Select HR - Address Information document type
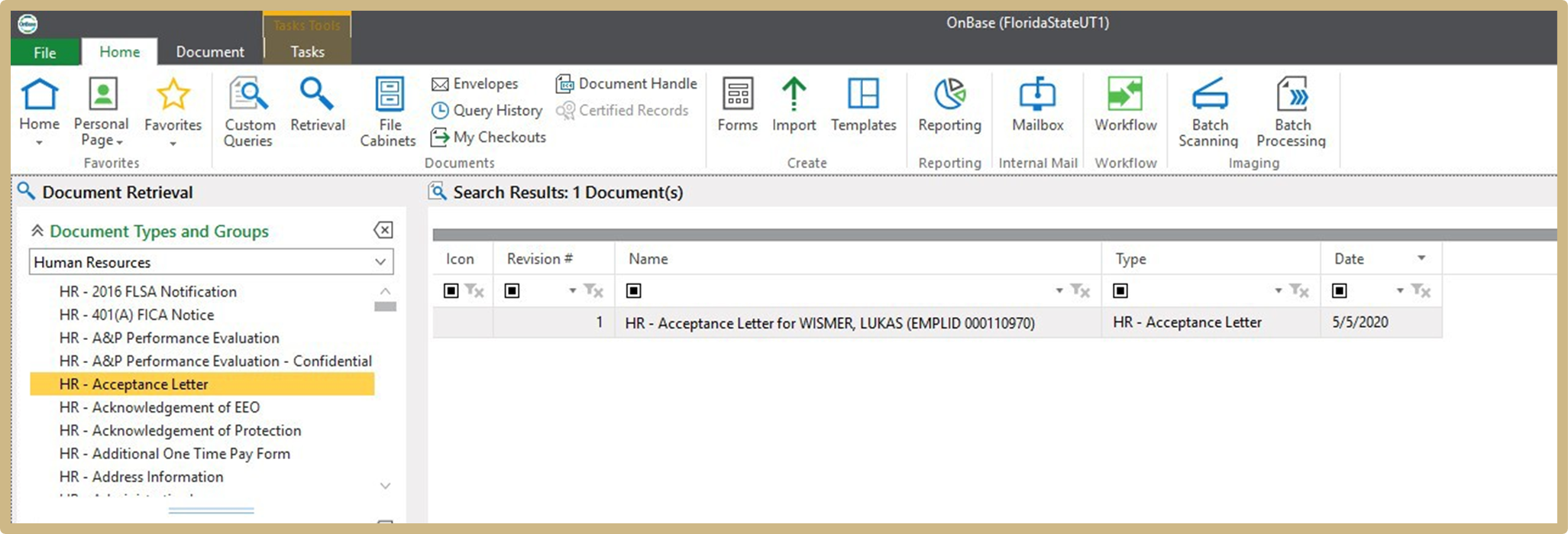Viewport: 1568px width, 534px height. click(157, 477)
